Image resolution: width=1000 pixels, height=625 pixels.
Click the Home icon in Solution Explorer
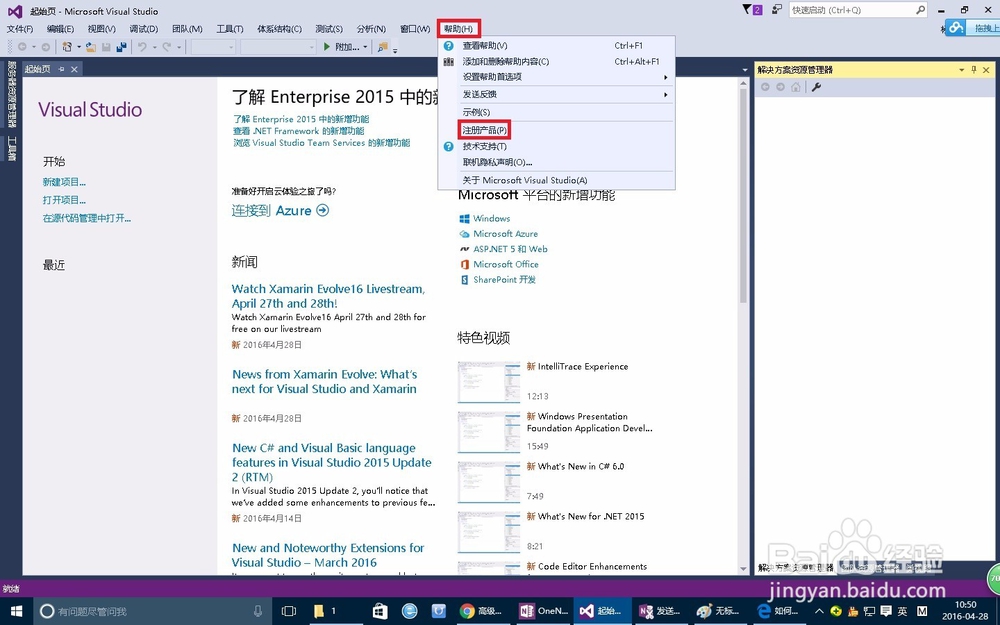pyautogui.click(x=795, y=87)
